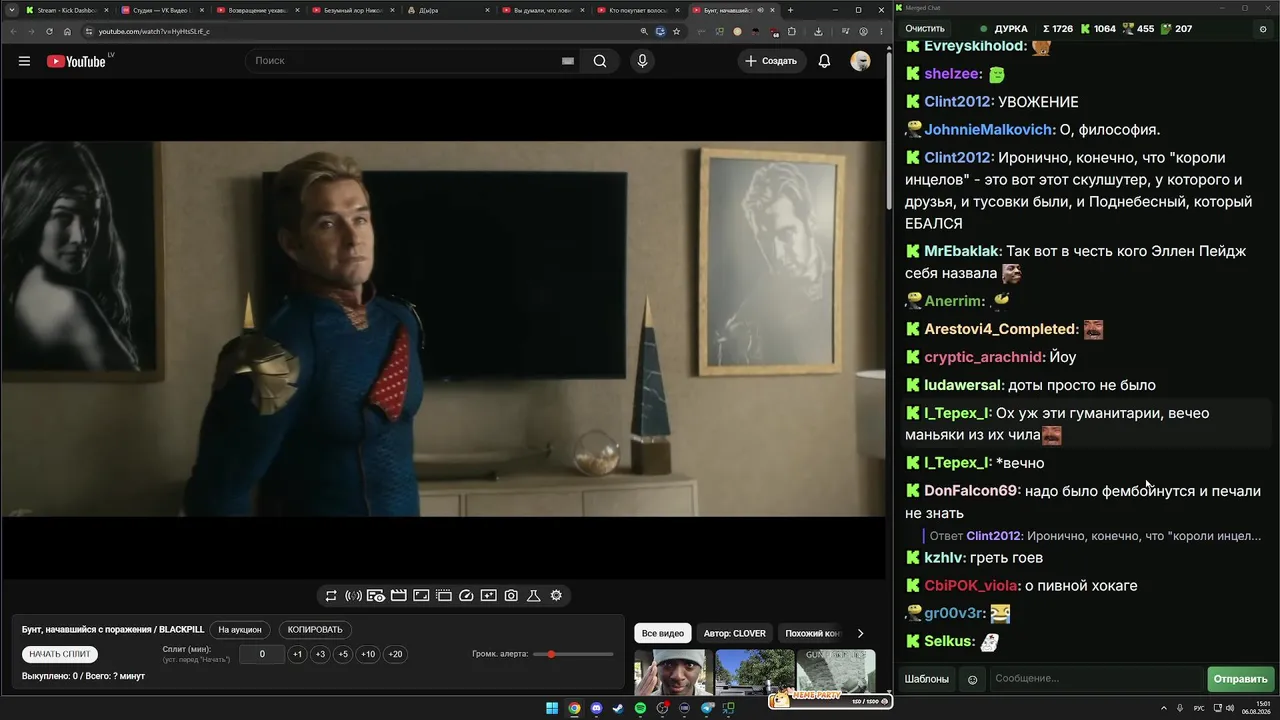Open Telegram from the taskbar
This screenshot has width=1280, height=720.
pyautogui.click(x=707, y=709)
